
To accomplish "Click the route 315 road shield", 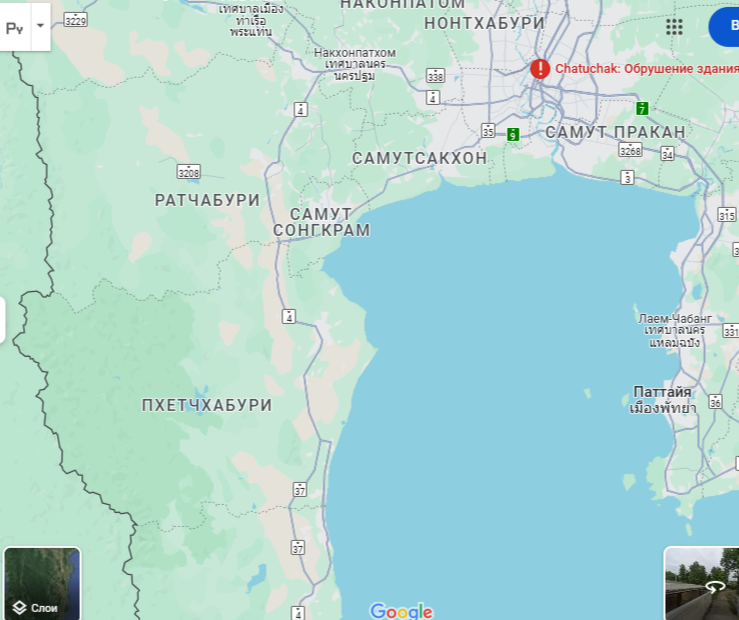I will pyautogui.click(x=726, y=214).
